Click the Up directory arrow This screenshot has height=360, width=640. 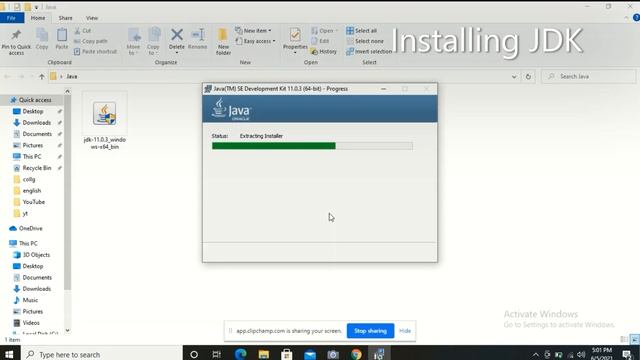pyautogui.click(x=42, y=76)
